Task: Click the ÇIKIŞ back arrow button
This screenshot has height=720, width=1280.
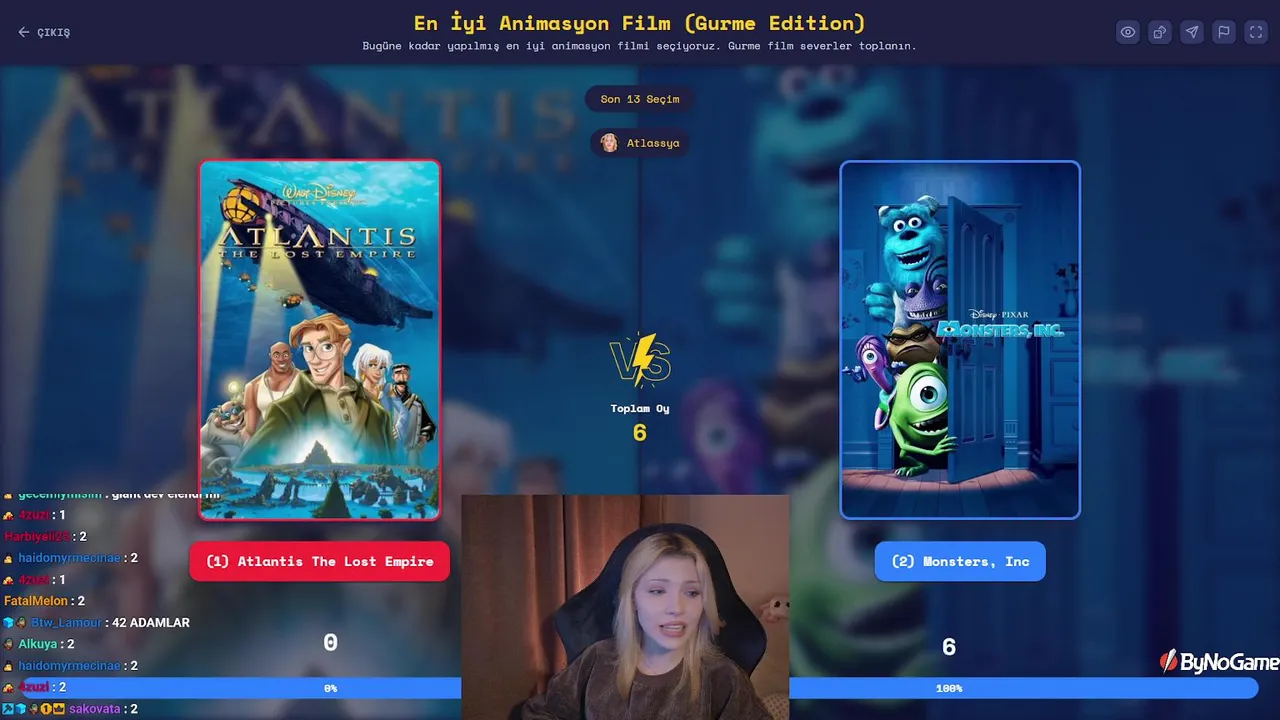Action: point(44,32)
